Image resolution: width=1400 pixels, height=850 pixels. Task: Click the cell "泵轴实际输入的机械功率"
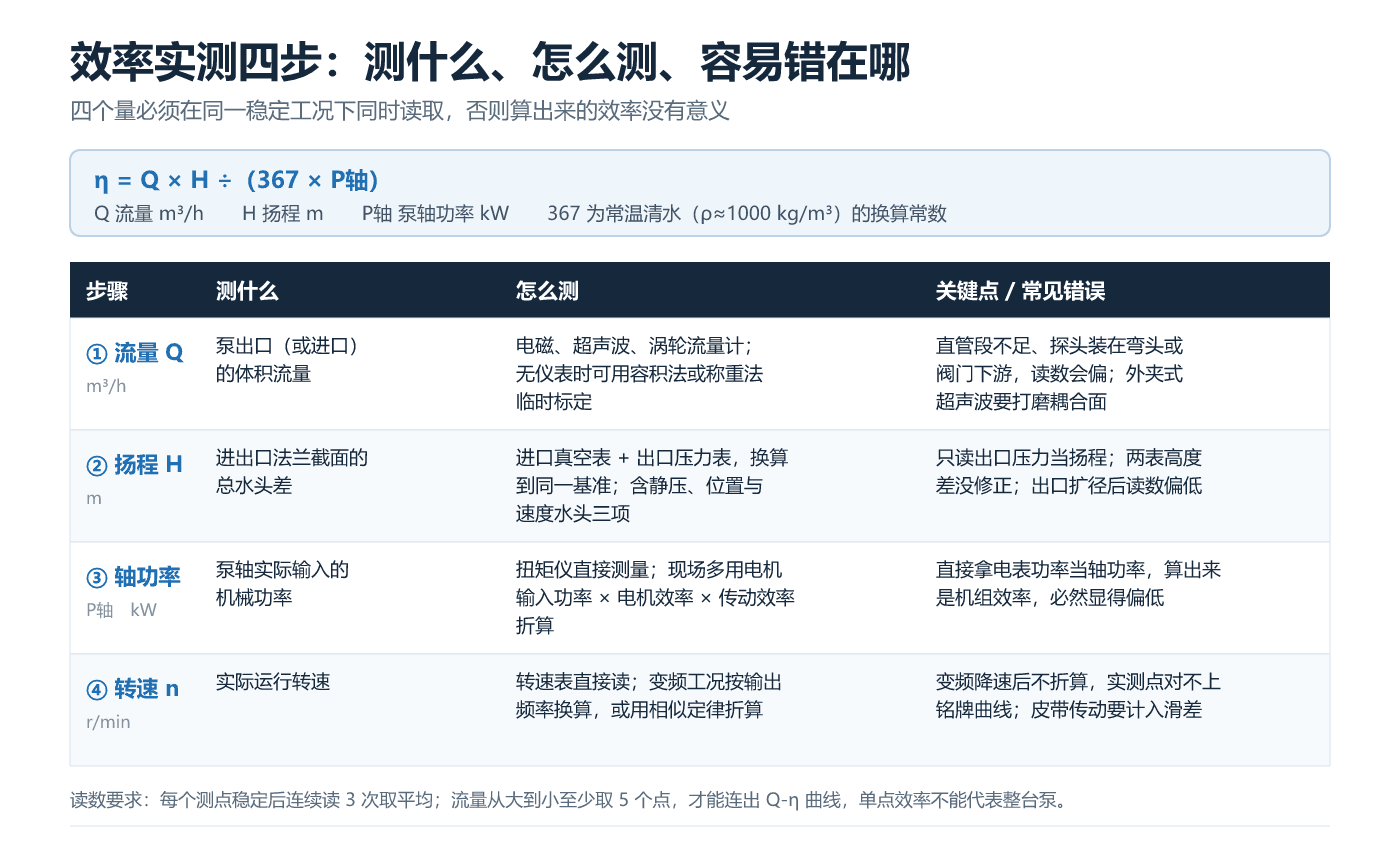tap(282, 584)
